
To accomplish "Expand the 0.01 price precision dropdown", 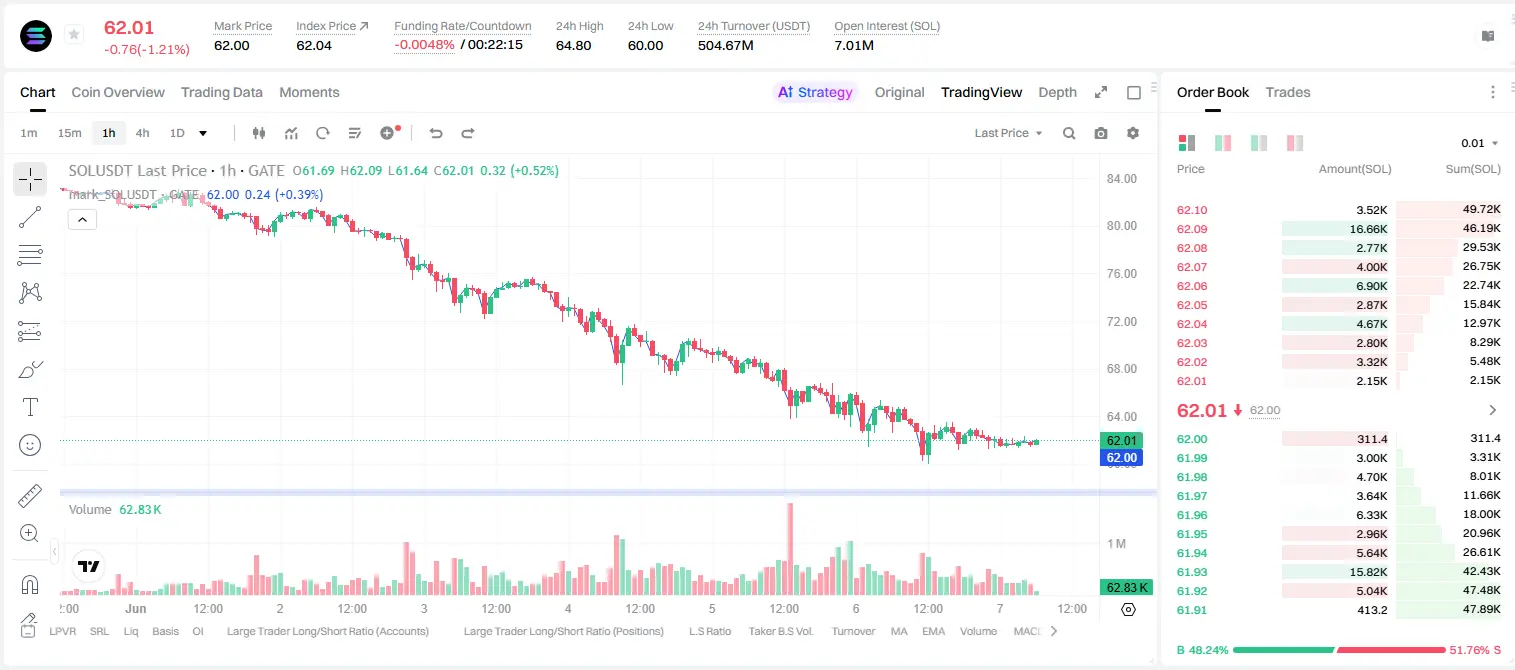I will (x=1480, y=143).
